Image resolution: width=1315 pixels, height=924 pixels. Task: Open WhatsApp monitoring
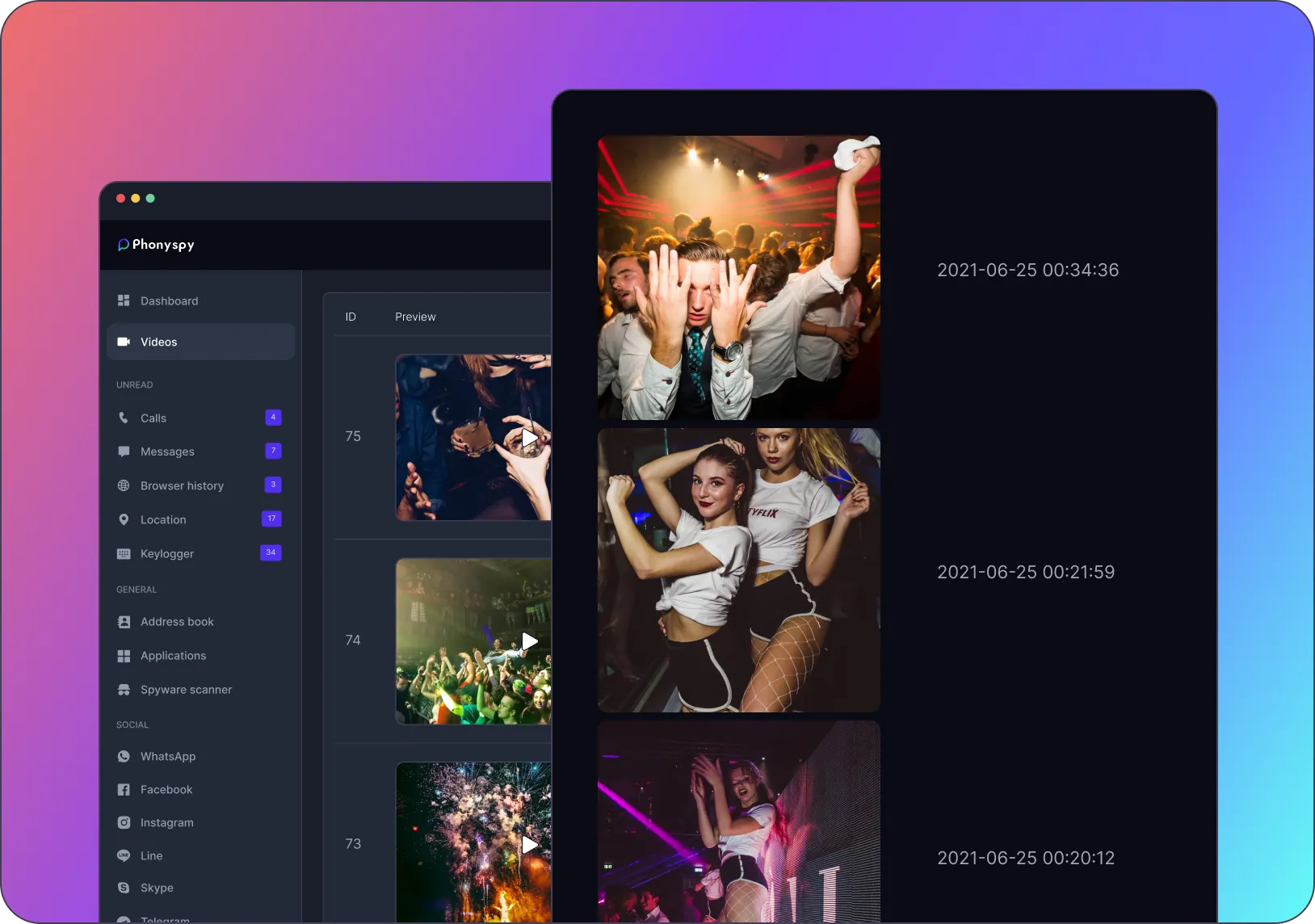[168, 757]
